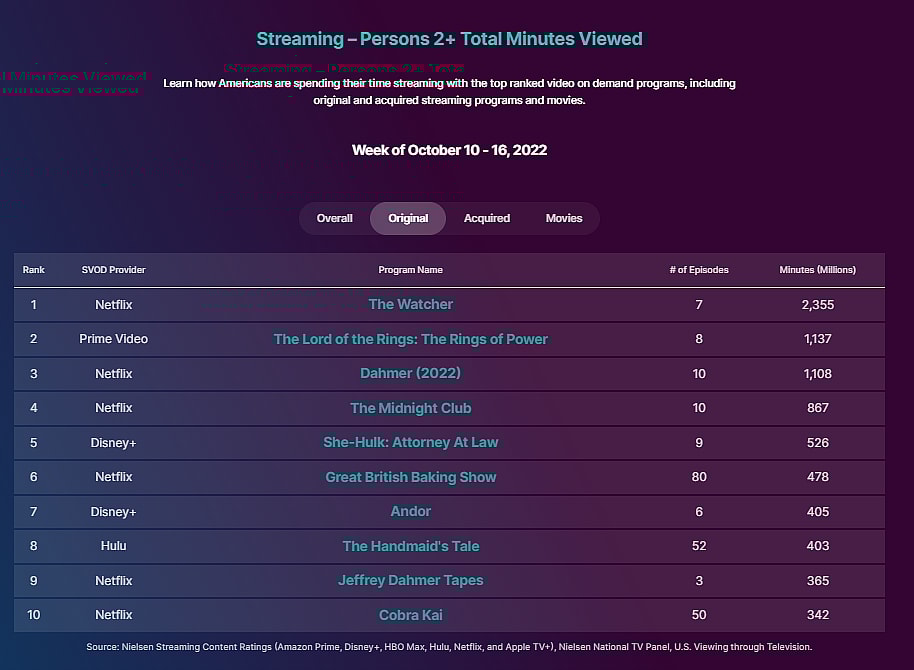
Task: Open Jeffrey Dahmer Tapes link
Action: [410, 580]
